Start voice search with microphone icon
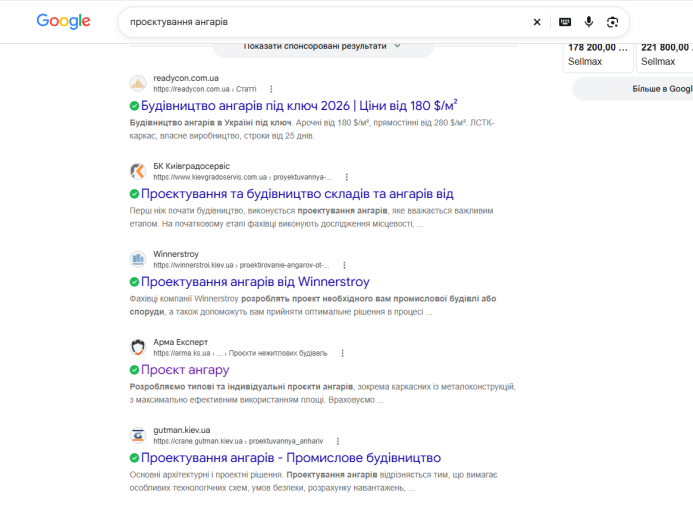This screenshot has height=512, width=693. click(x=589, y=22)
